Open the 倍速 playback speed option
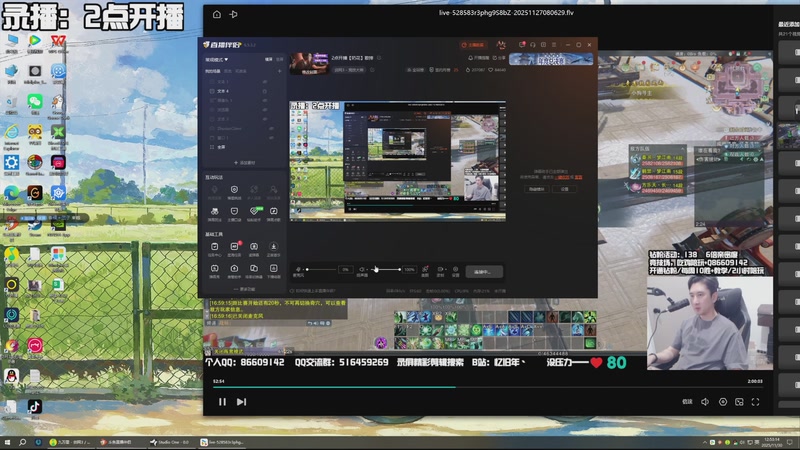The image size is (800, 450). coord(687,402)
